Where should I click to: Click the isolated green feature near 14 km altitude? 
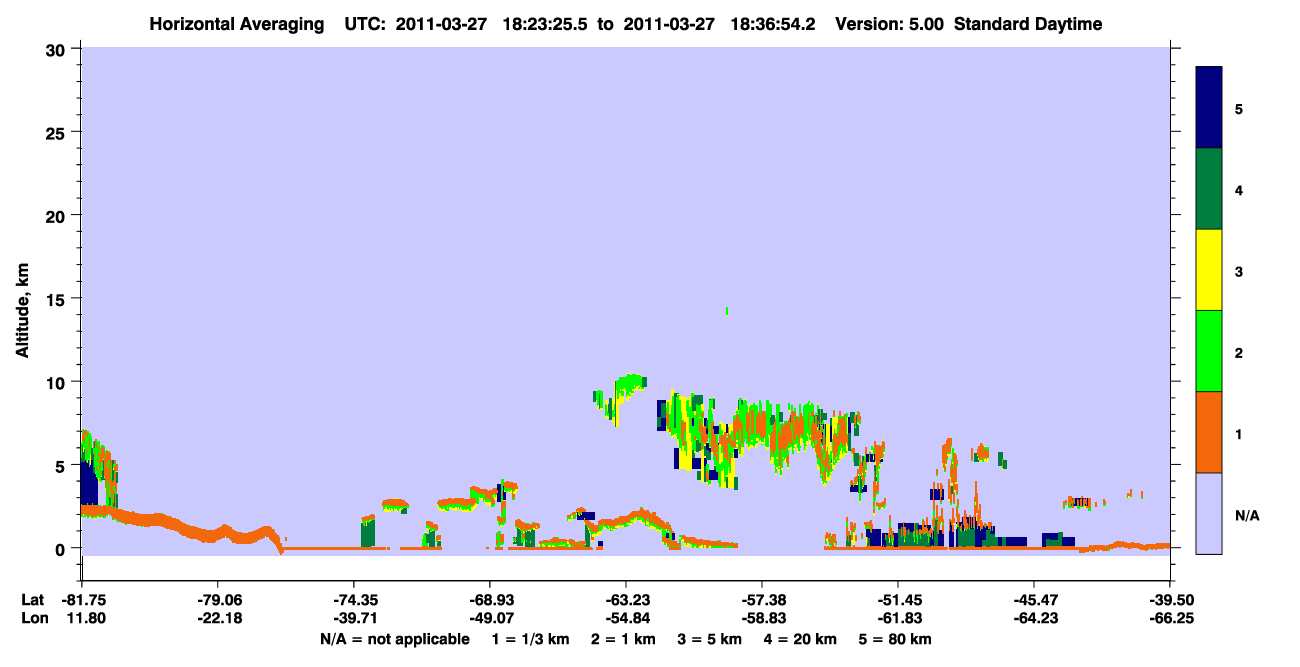pyautogui.click(x=726, y=311)
